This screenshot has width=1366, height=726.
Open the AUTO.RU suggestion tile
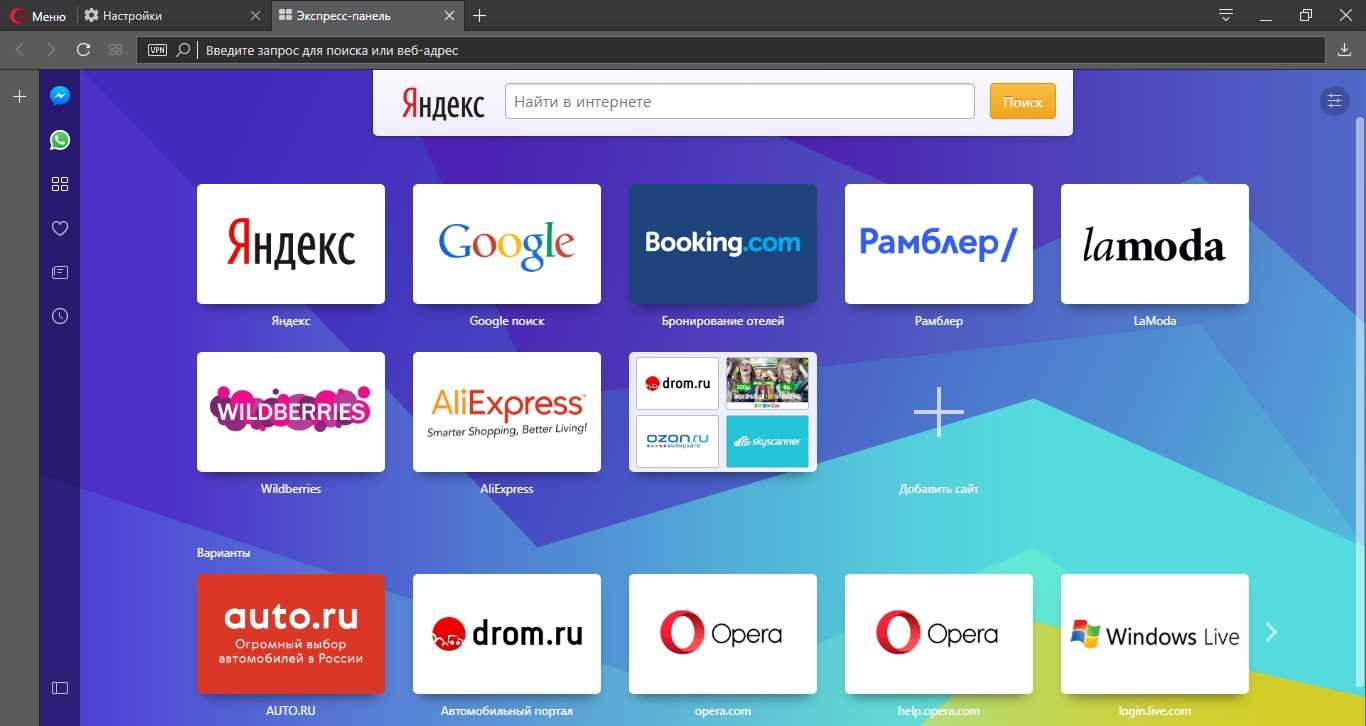291,634
